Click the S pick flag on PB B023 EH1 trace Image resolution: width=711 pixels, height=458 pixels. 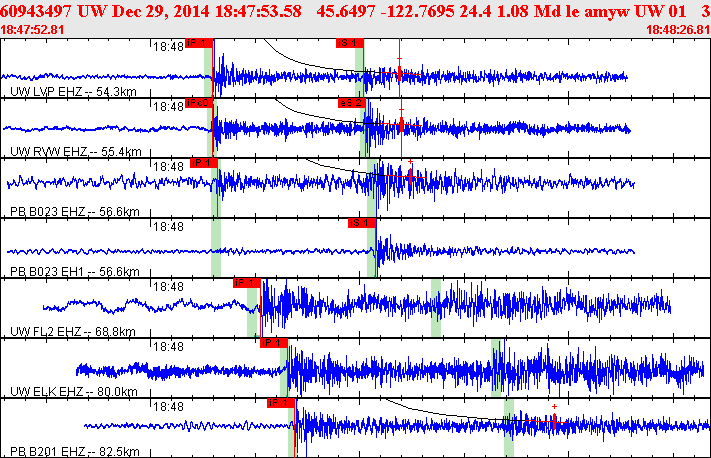pyautogui.click(x=360, y=223)
